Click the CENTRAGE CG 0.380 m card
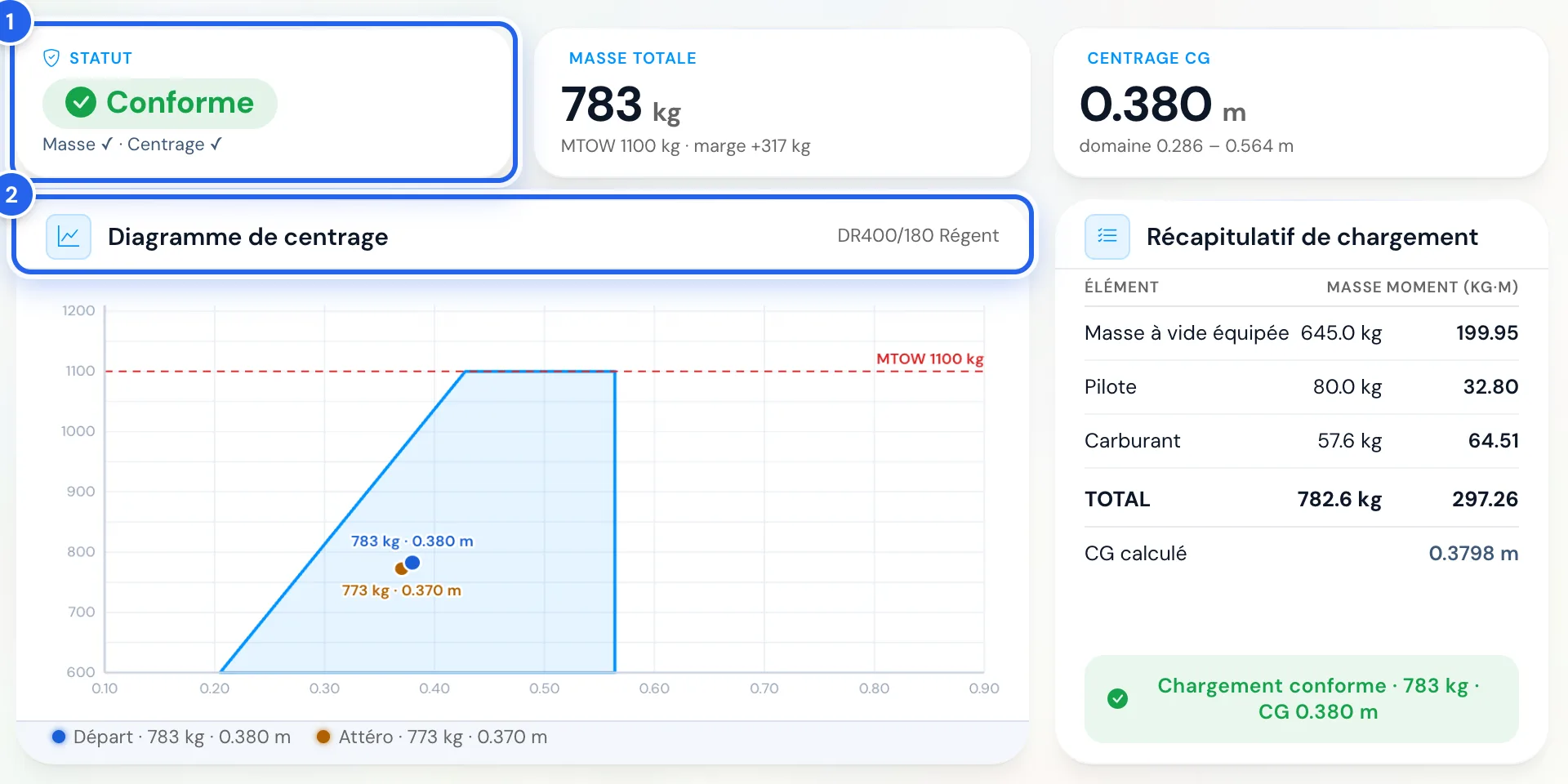 (1301, 103)
